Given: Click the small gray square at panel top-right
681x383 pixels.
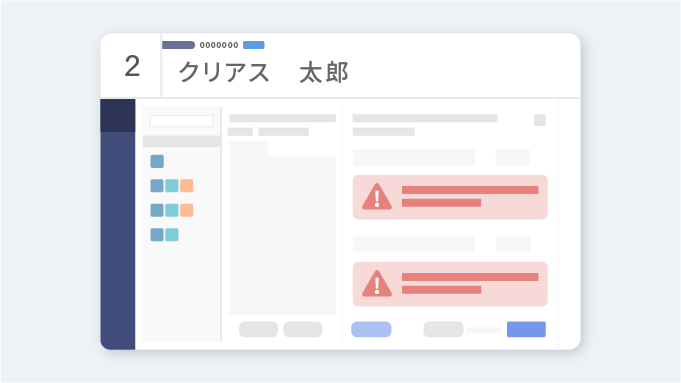Looking at the screenshot, I should [x=540, y=120].
